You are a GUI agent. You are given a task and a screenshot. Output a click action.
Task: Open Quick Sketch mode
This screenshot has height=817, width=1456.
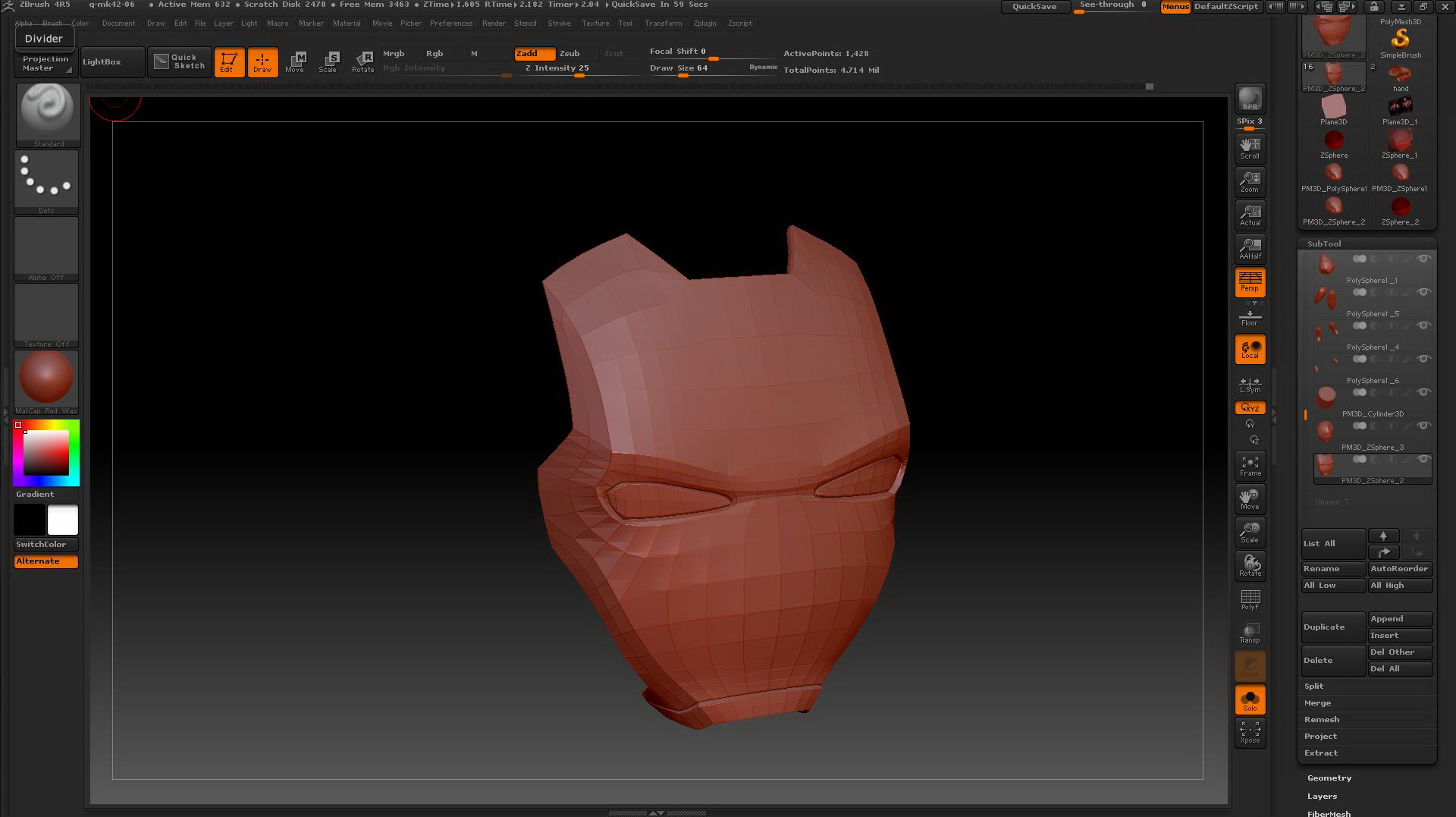180,61
